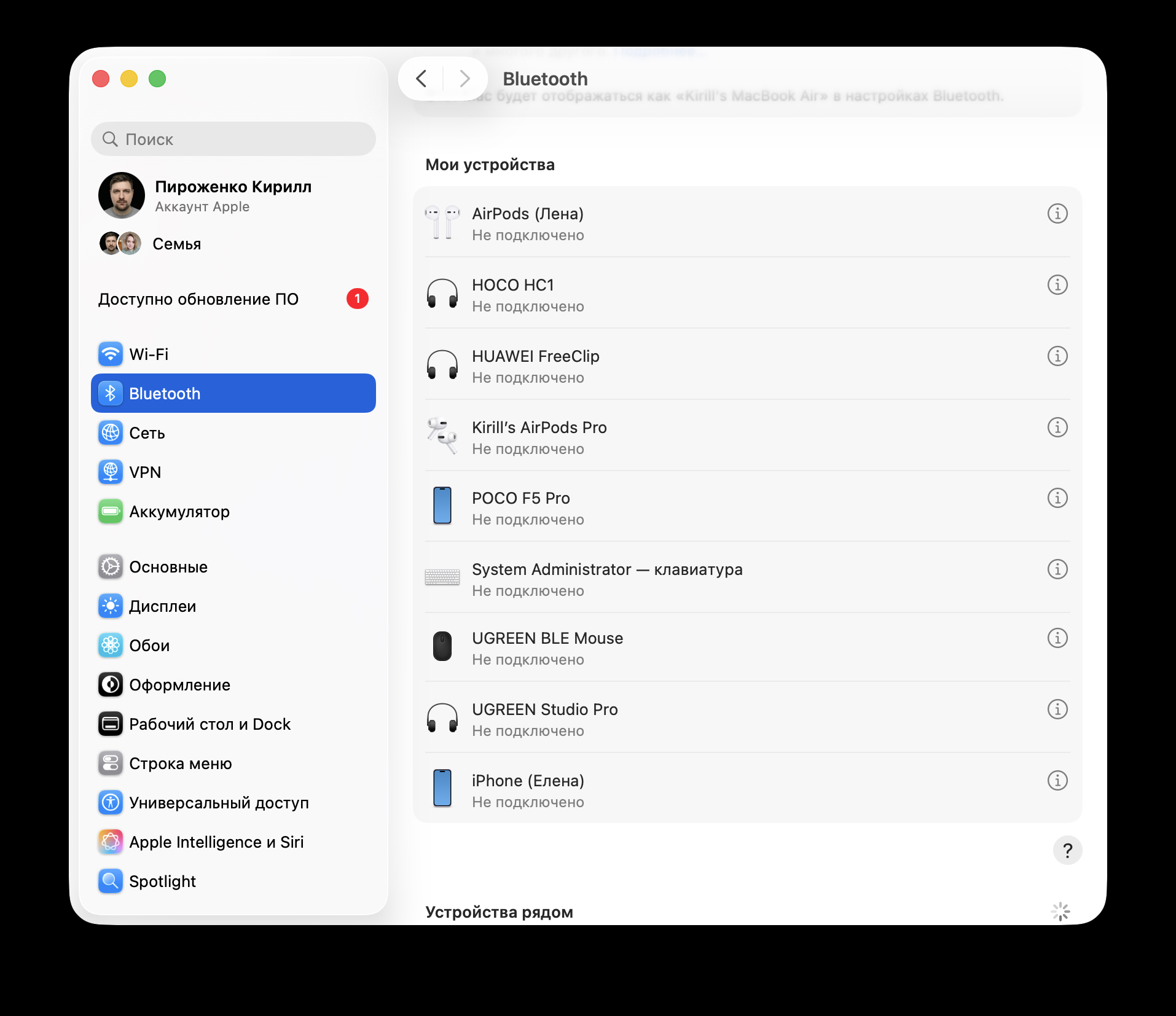Open Дисплеи settings in sidebar
This screenshot has height=1016, width=1176.
[233, 606]
